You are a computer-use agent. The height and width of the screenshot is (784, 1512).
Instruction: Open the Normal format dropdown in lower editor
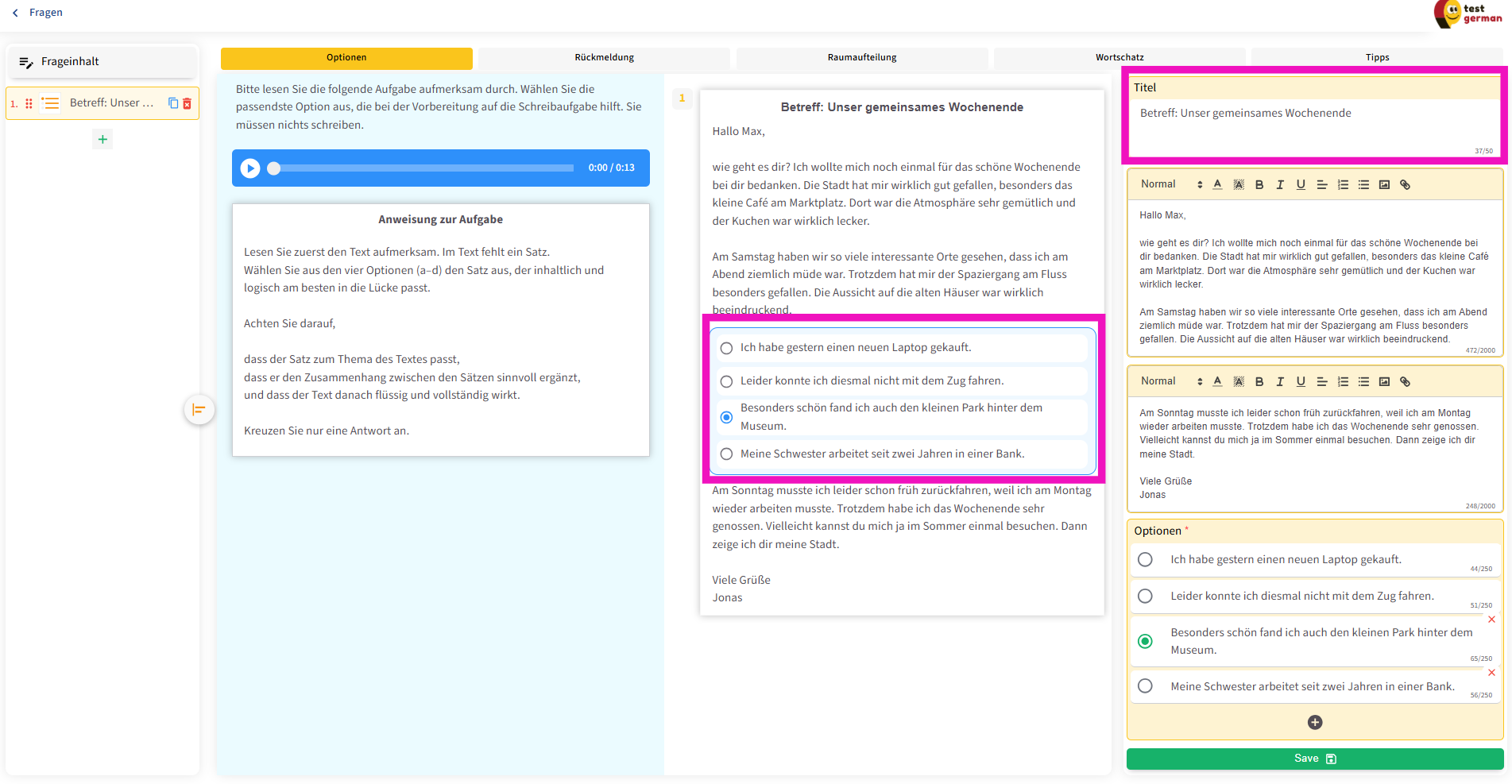(1171, 381)
